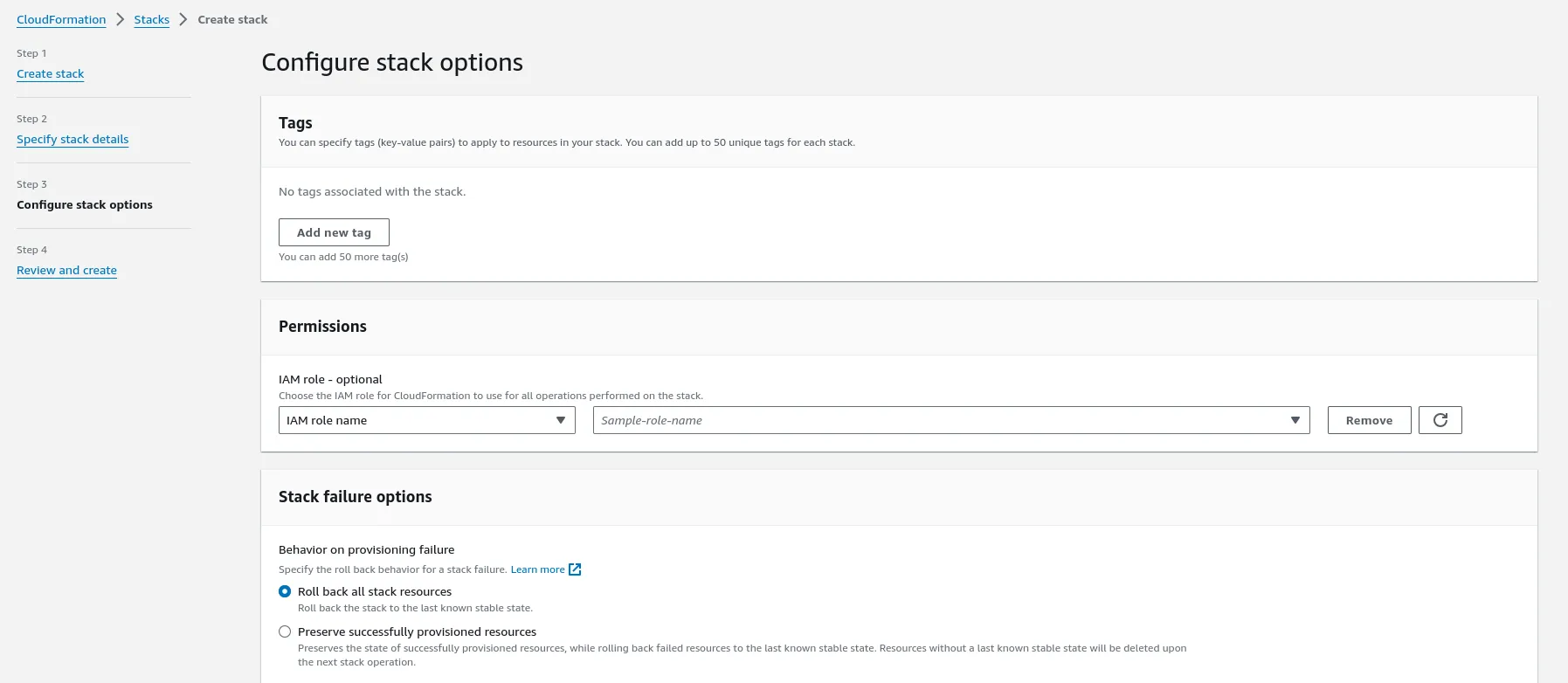The width and height of the screenshot is (1568, 683).
Task: Remove the selected IAM role
Action: tap(1369, 420)
